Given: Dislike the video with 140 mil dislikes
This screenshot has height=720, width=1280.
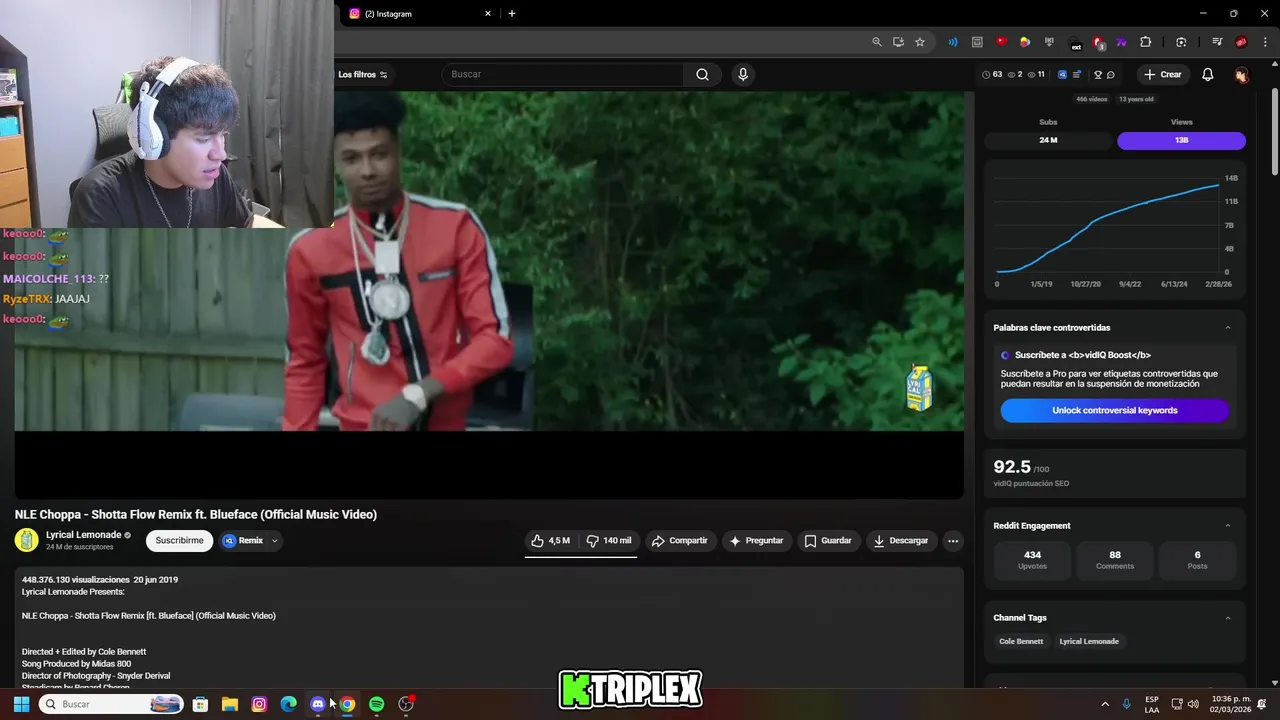Looking at the screenshot, I should (609, 541).
